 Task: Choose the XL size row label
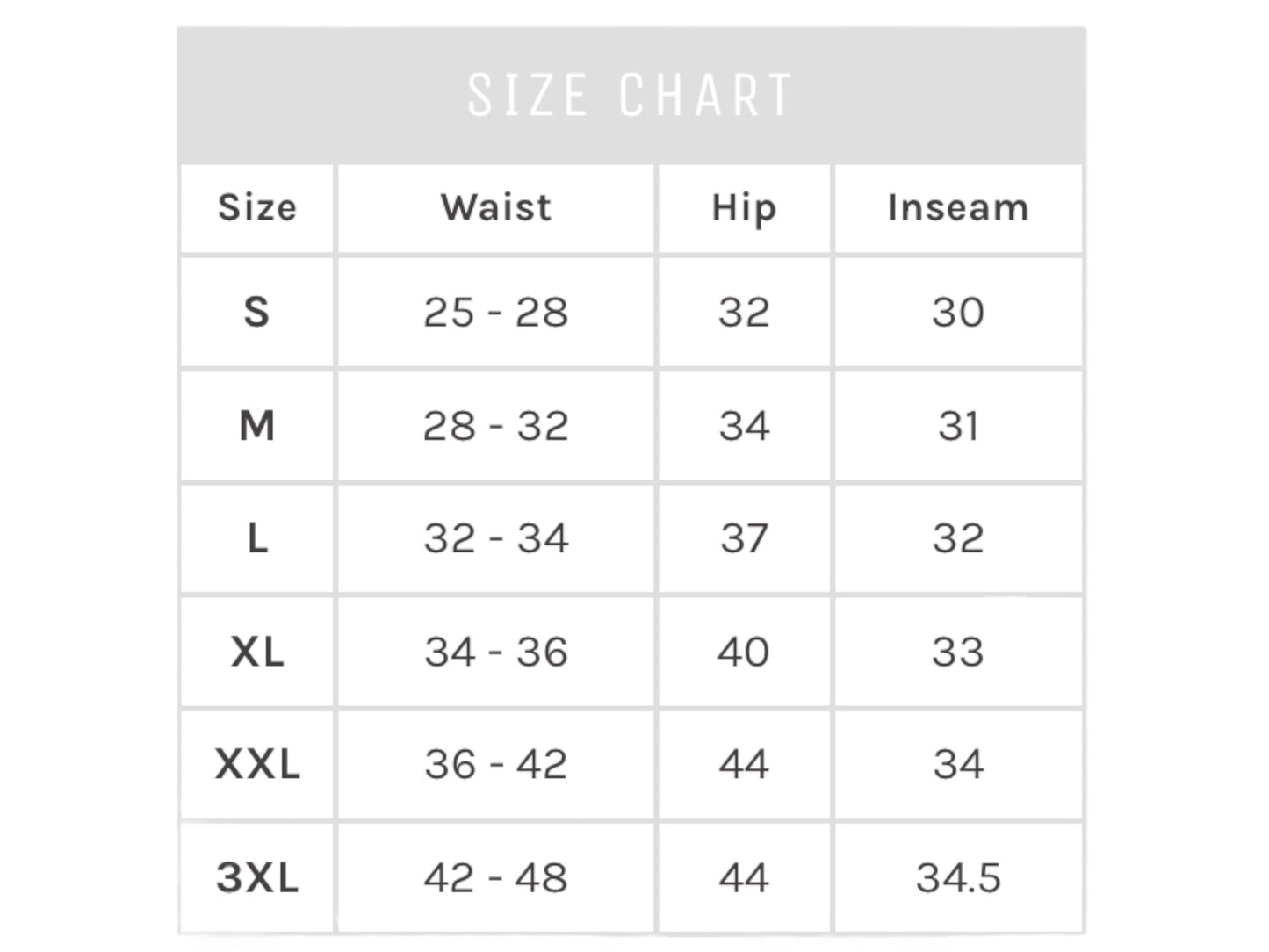point(257,652)
